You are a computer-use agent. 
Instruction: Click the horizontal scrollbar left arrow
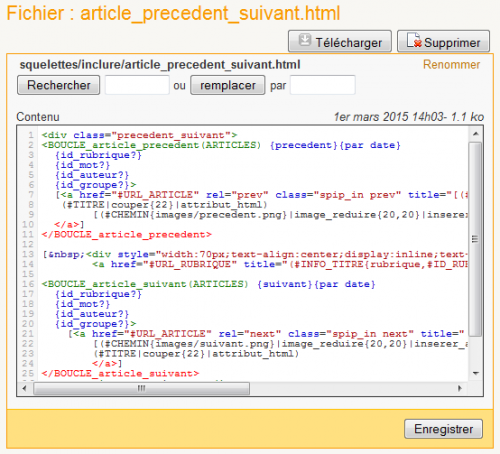pos(24,388)
